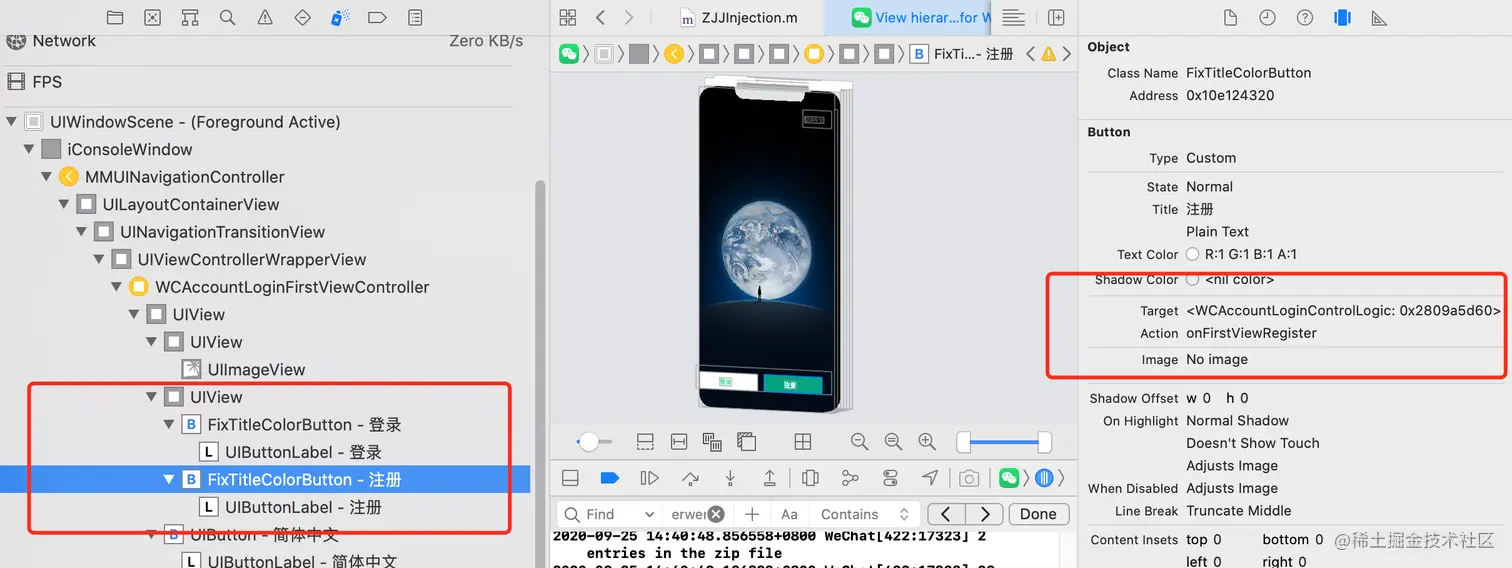Screen dimensions: 1512x568
Task: Open the Symbol navigator
Action: [x=190, y=18]
